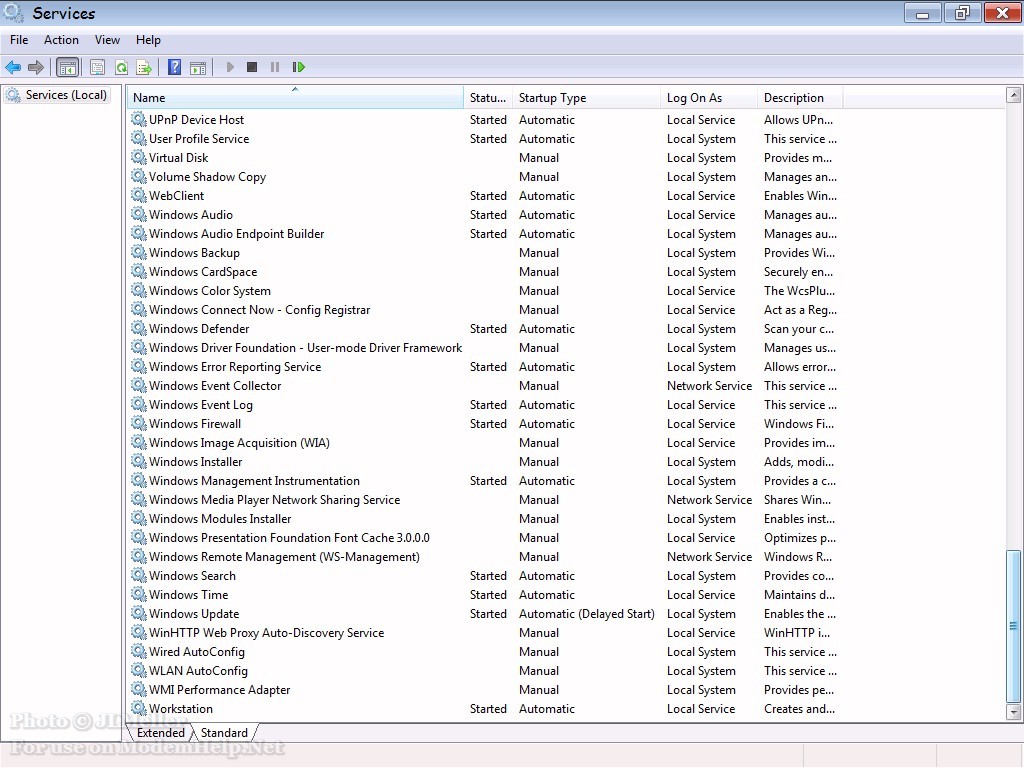The image size is (1024, 768).
Task: Refresh the services list from the toolbar
Action: [x=121, y=67]
